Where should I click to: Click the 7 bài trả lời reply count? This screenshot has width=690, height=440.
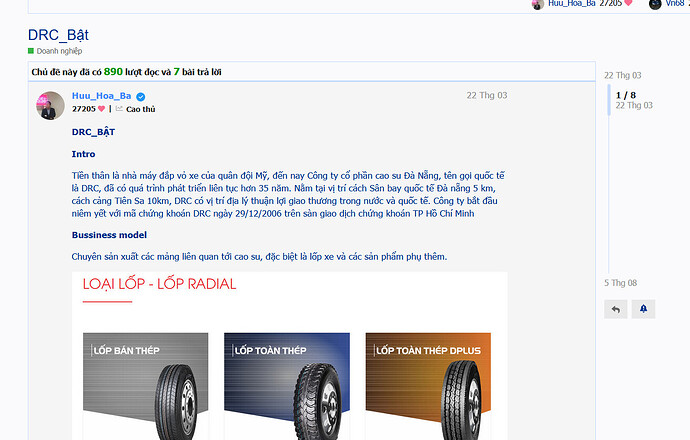[197, 72]
